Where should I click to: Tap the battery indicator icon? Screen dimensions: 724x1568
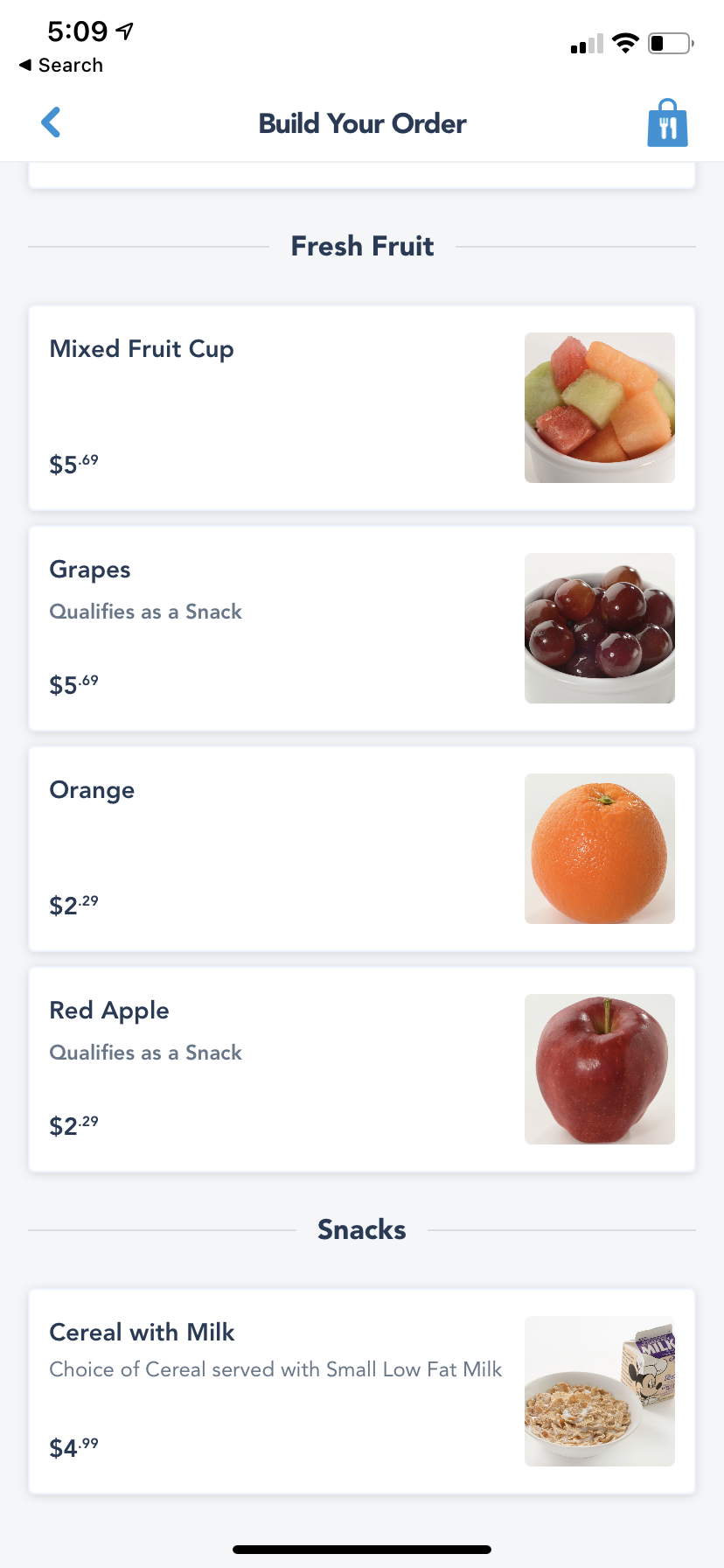tap(670, 43)
